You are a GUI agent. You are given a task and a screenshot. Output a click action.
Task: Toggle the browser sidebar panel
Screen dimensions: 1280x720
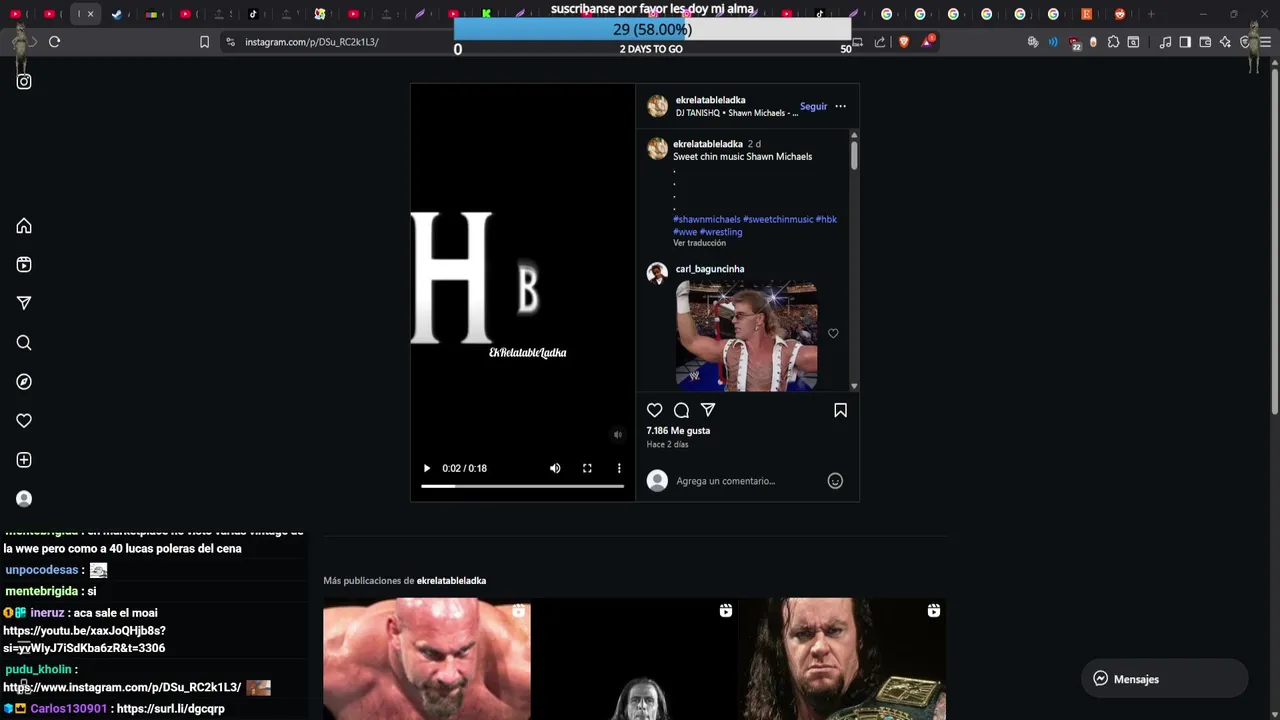click(x=1185, y=42)
